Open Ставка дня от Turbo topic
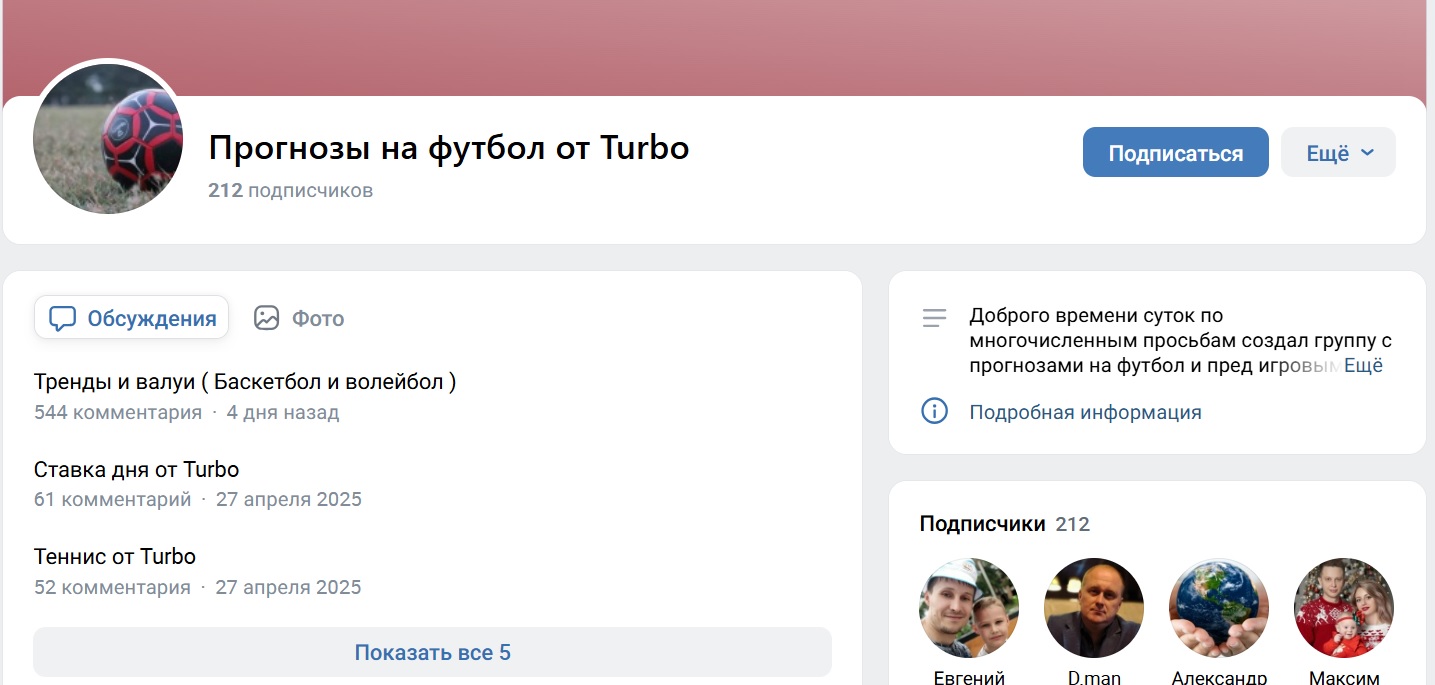 136,469
